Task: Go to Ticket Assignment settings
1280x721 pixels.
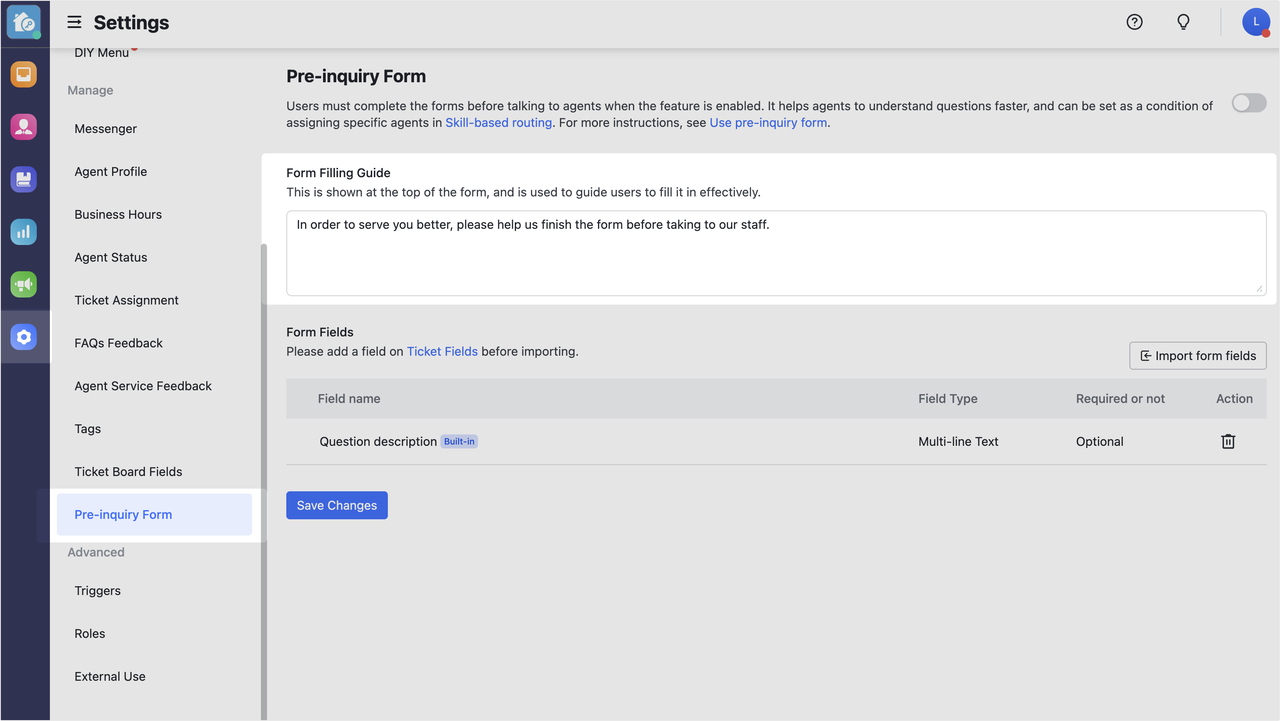Action: point(127,301)
